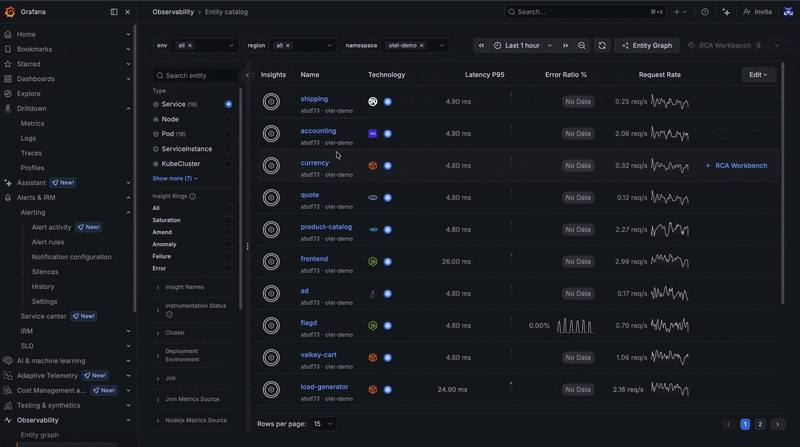Expand Show more (7) types
The width and height of the screenshot is (800, 447).
(175, 179)
